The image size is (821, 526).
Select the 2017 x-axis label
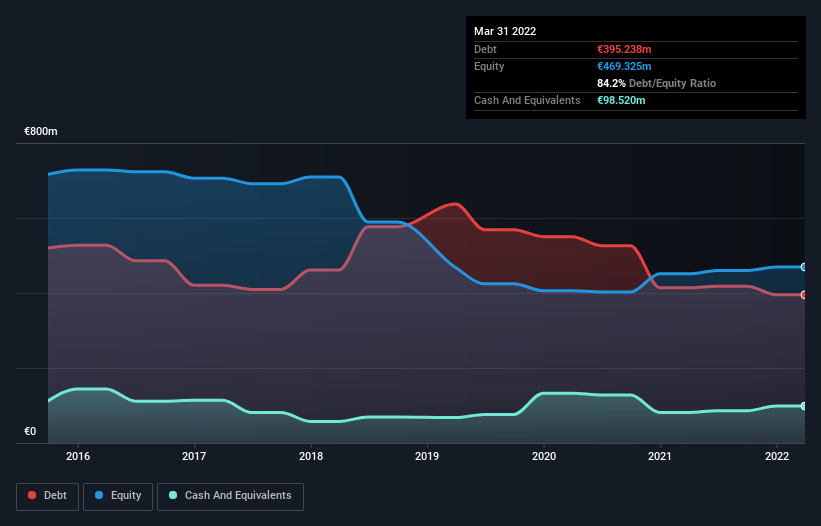(x=194, y=456)
